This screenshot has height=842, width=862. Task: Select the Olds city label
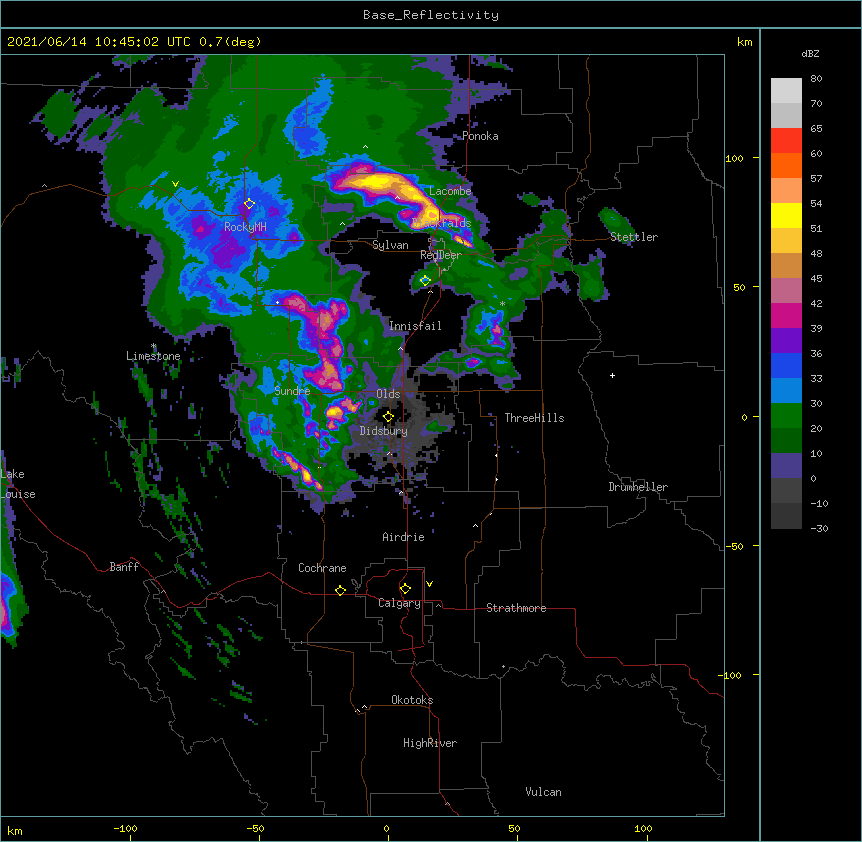(x=388, y=394)
